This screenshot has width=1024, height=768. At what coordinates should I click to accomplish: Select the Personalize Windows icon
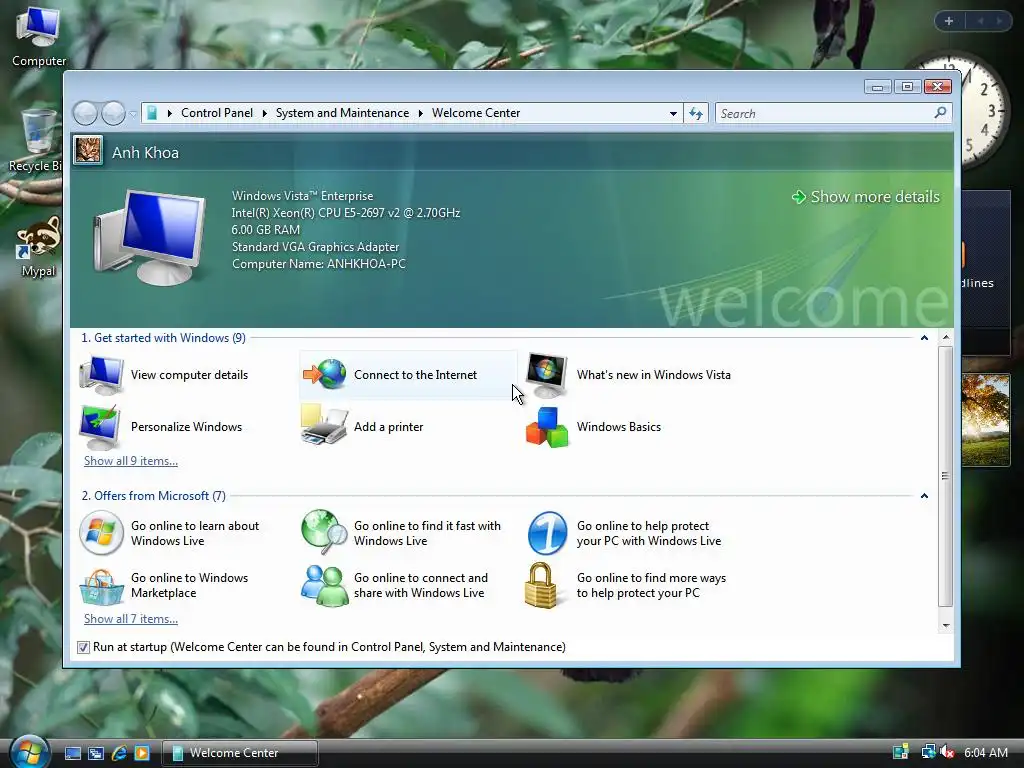(x=100, y=427)
